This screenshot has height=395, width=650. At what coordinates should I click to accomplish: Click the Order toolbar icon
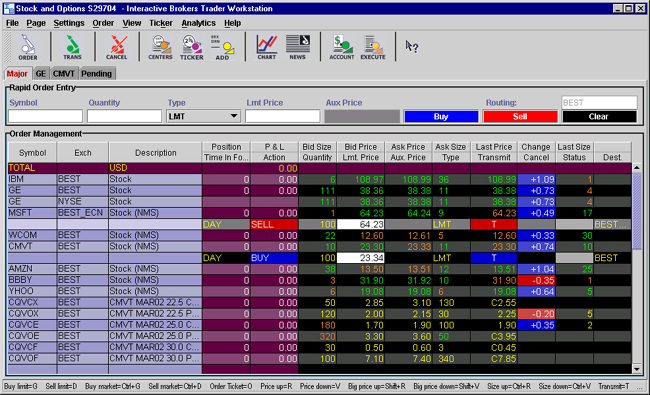coord(28,47)
